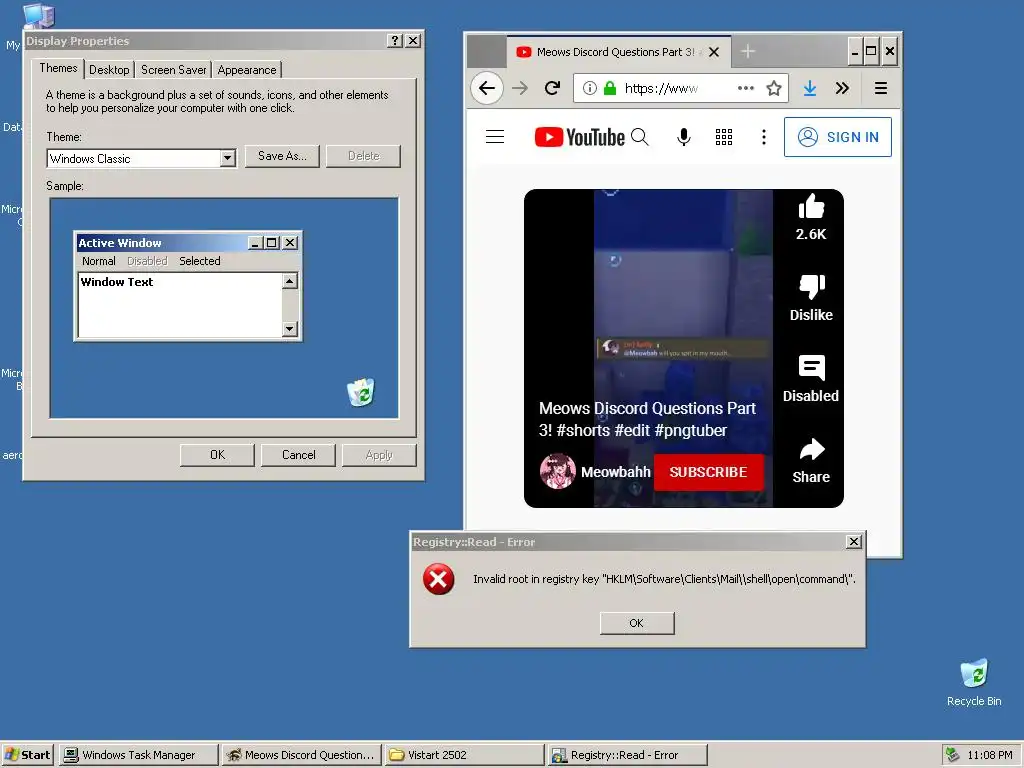Open the browser hamburger menu
Image resolution: width=1024 pixels, height=768 pixels.
[x=880, y=88]
